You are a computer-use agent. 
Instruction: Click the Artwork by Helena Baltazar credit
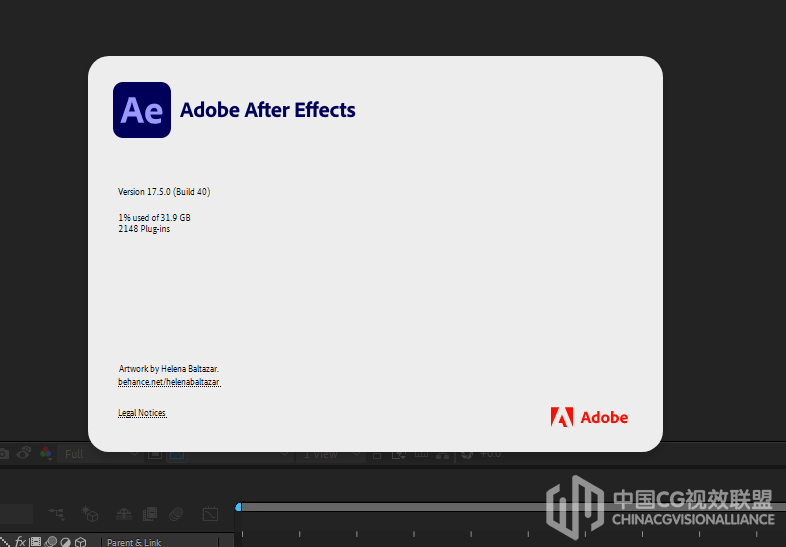point(168,369)
